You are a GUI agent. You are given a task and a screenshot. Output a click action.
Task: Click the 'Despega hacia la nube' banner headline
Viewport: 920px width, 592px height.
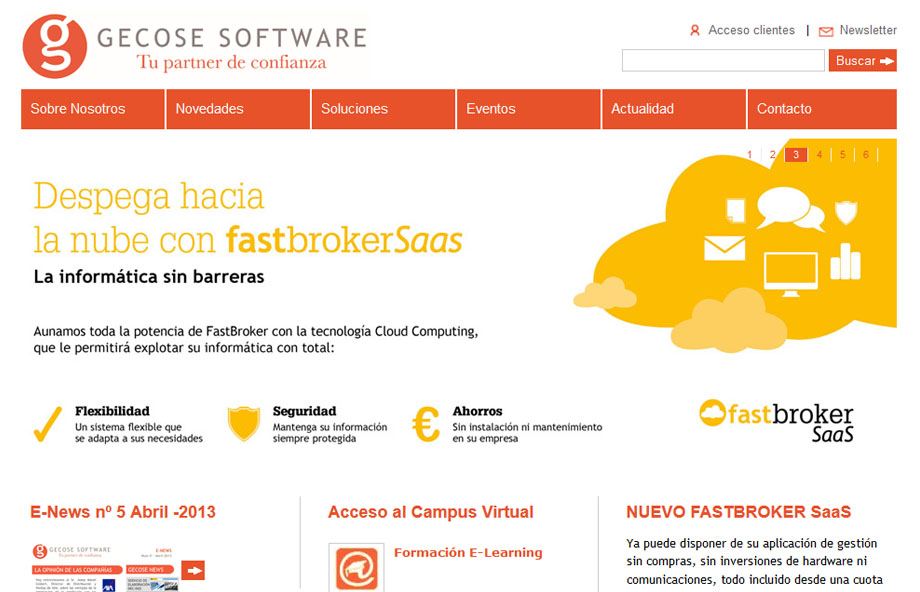tap(248, 218)
